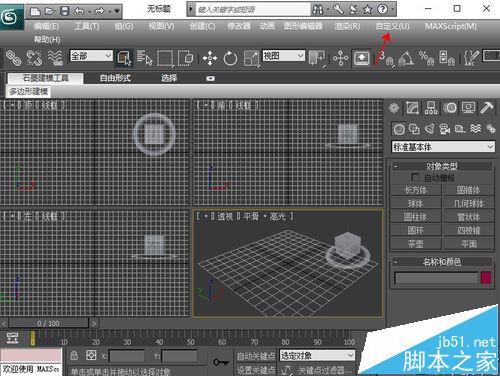Activate the Select and Move tool
This screenshot has width=500, height=376.
pyautogui.click(x=210, y=58)
